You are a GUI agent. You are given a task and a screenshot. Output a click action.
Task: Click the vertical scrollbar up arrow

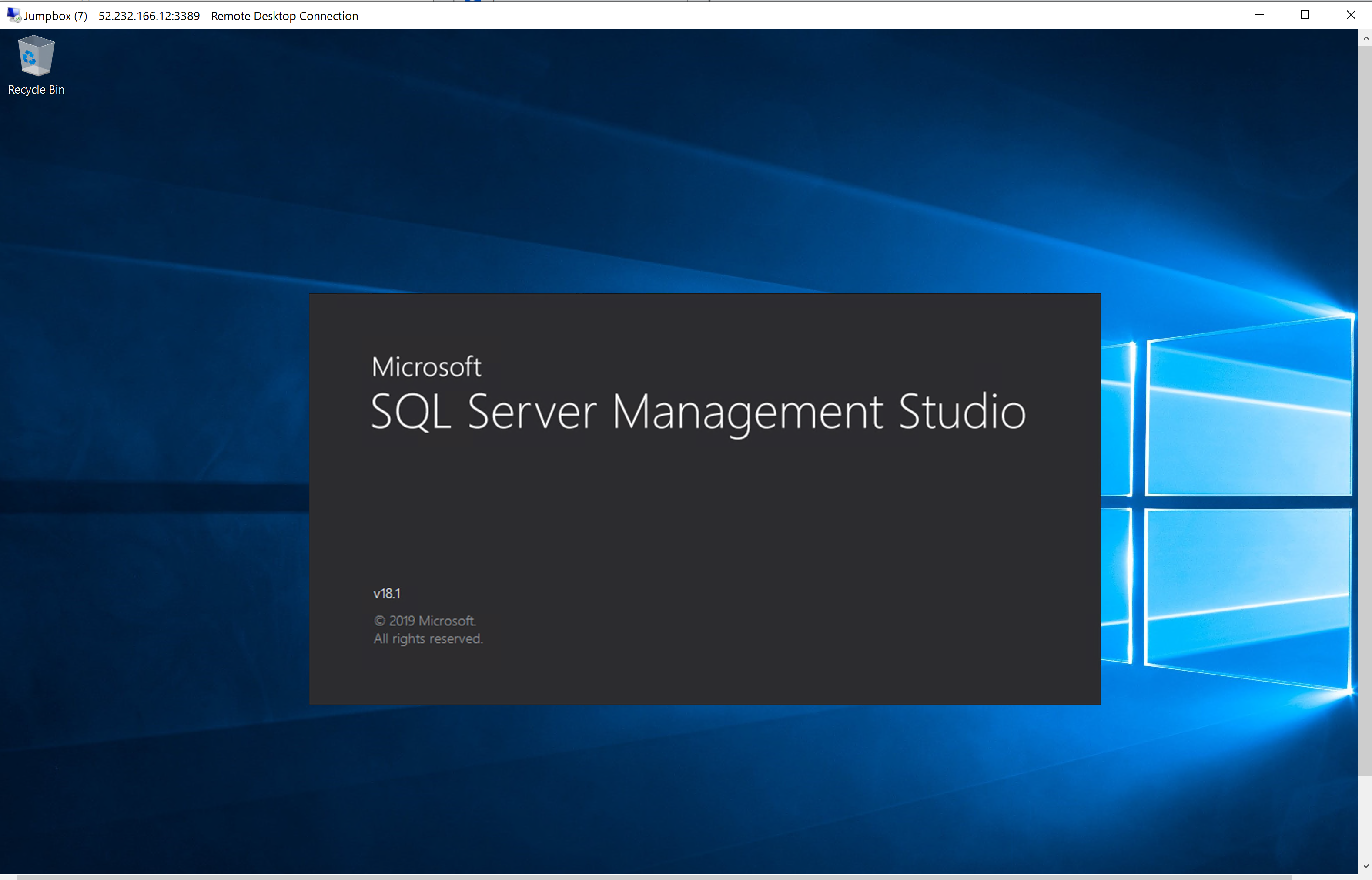coord(1365,38)
